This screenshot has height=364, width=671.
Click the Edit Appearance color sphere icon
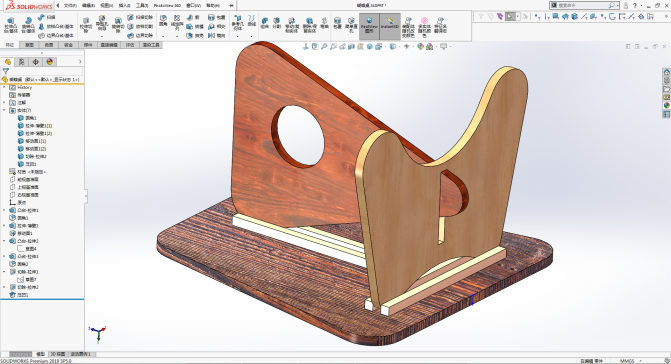click(420, 47)
